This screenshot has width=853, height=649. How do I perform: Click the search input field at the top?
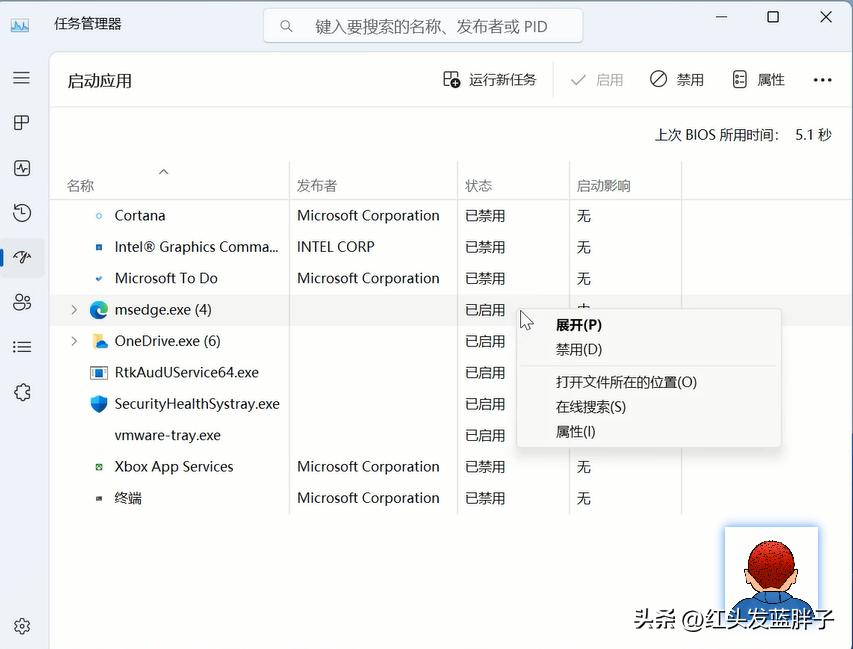(x=420, y=25)
